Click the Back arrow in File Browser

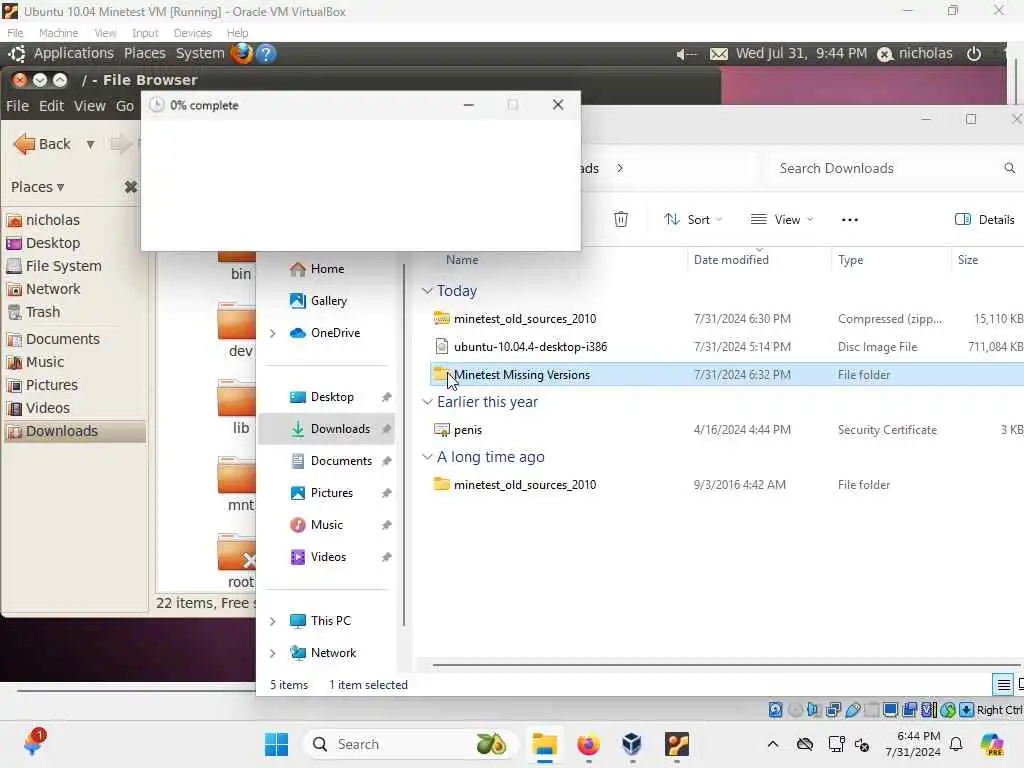[x=42, y=144]
